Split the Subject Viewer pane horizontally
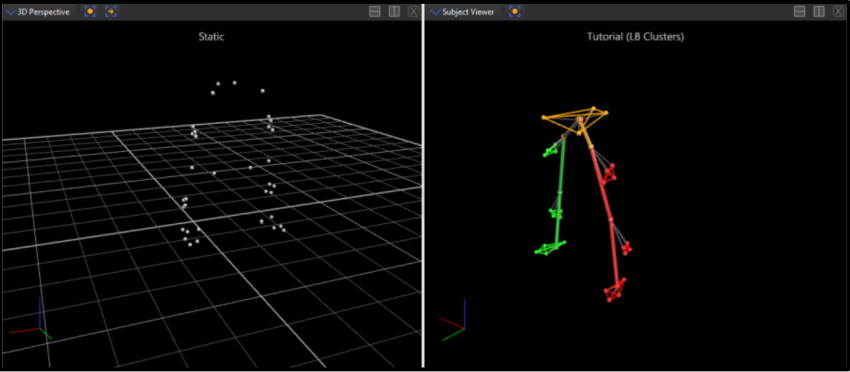 799,11
